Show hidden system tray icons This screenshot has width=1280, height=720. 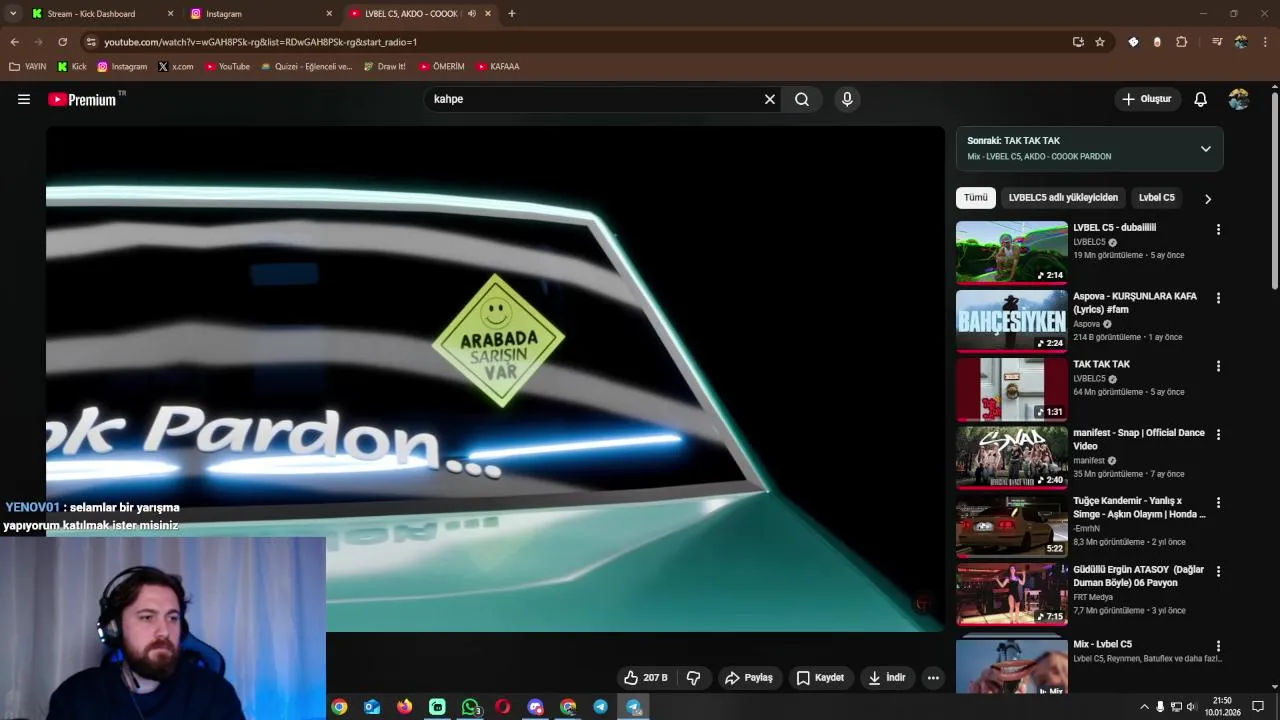click(x=1144, y=707)
